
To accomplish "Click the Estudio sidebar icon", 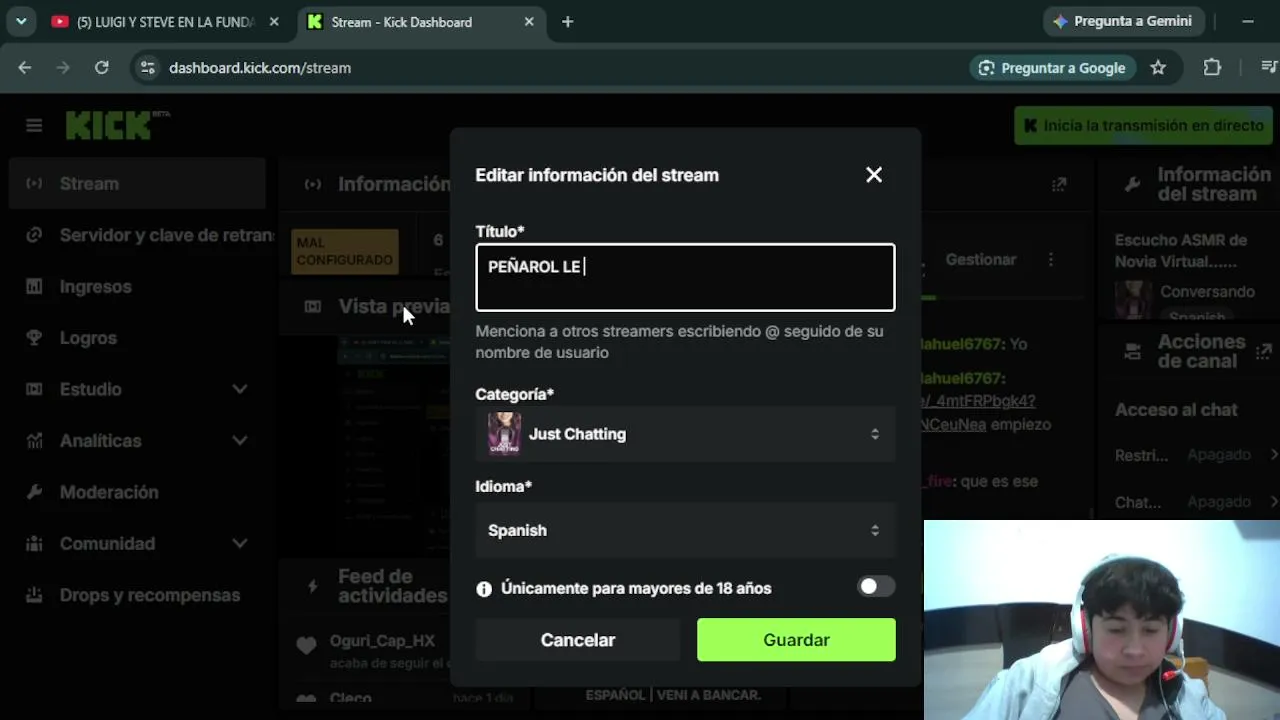I will [34, 389].
